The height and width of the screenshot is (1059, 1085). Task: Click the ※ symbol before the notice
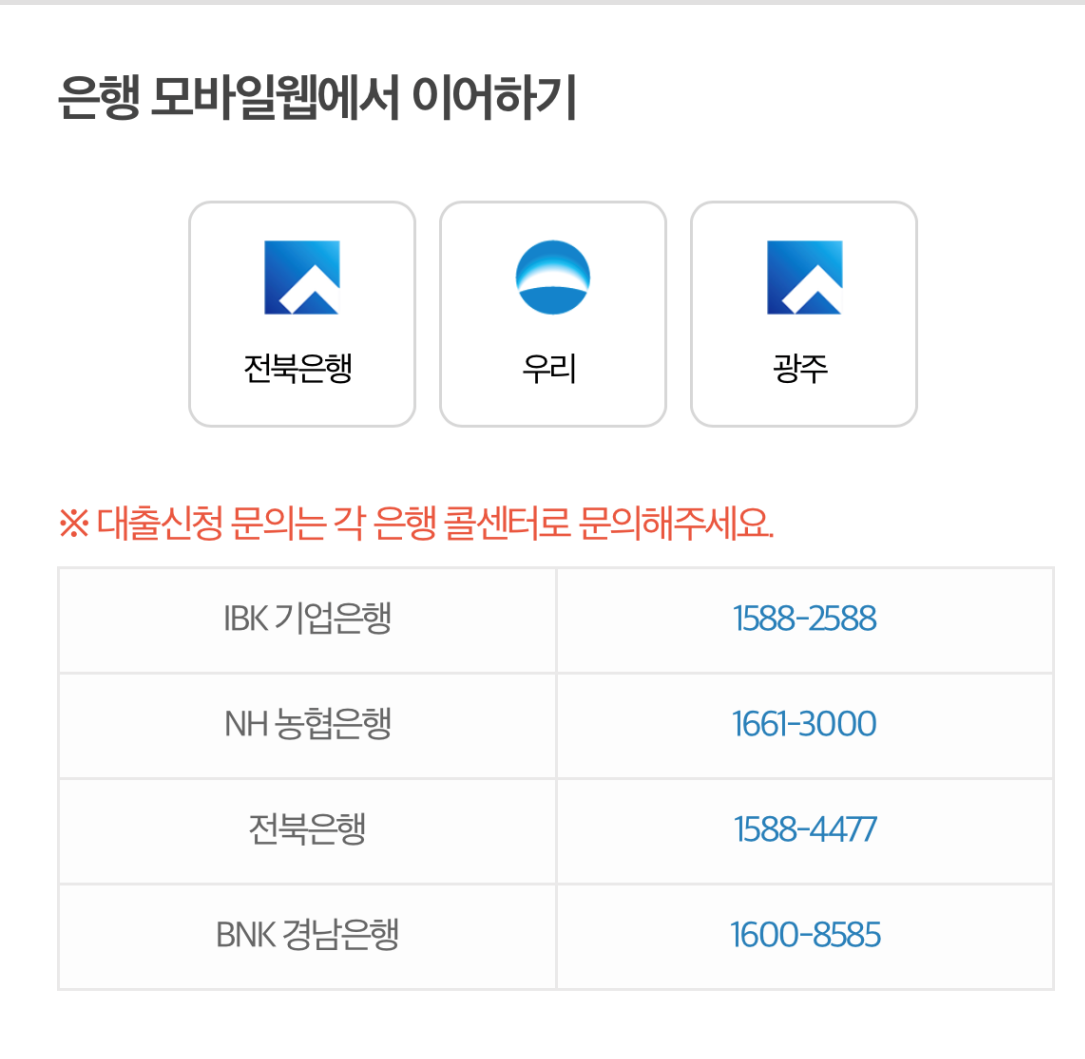coord(73,525)
